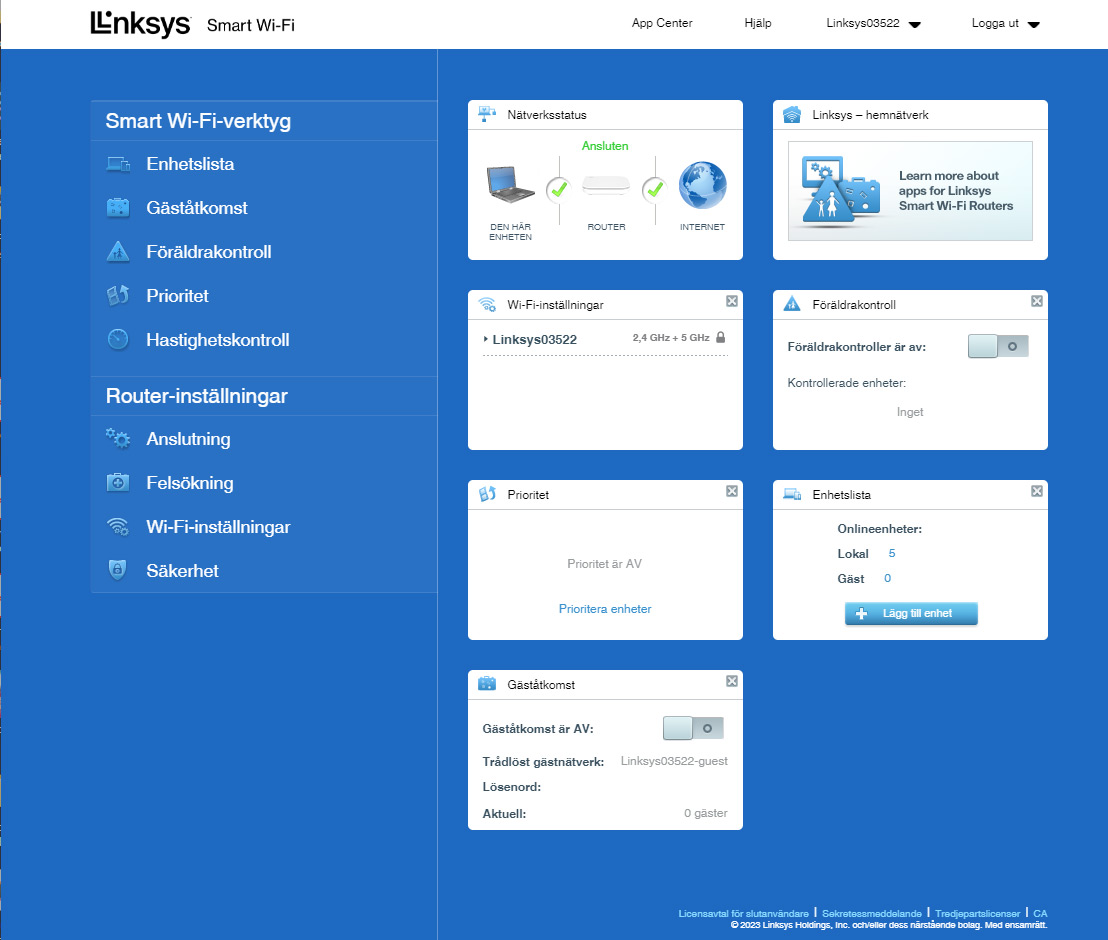Select the Hastighetskontroll speedometer icon
Viewport: 1108px width, 940px height.
pyautogui.click(x=118, y=339)
